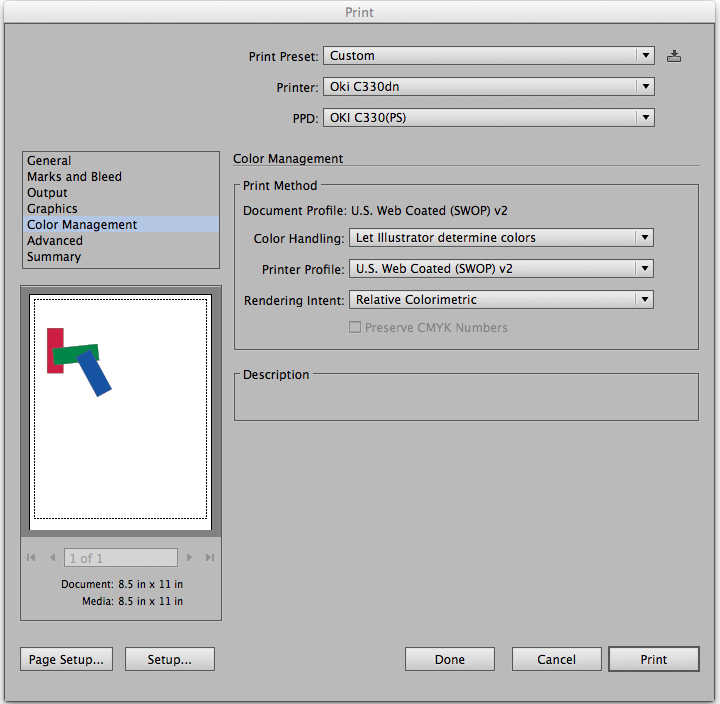Viewport: 720px width, 704px height.
Task: Go to next page arrow
Action: point(189,558)
